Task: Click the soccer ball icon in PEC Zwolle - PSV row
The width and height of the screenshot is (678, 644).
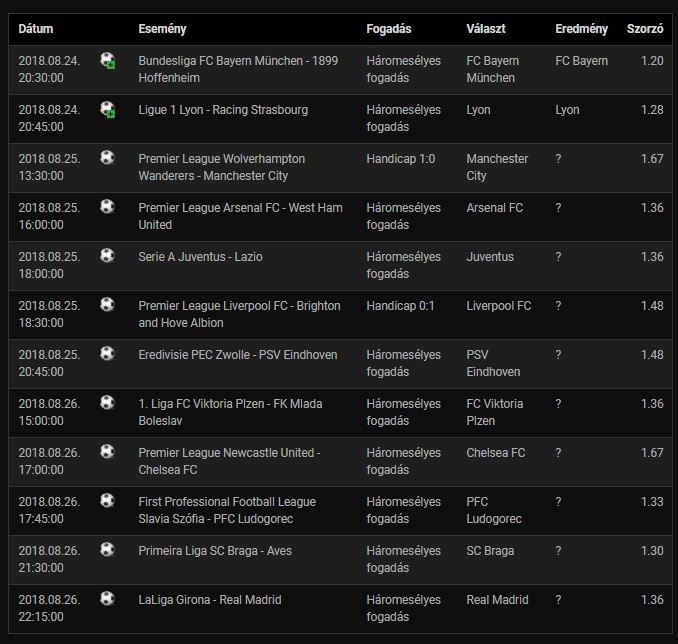Action: (107, 353)
